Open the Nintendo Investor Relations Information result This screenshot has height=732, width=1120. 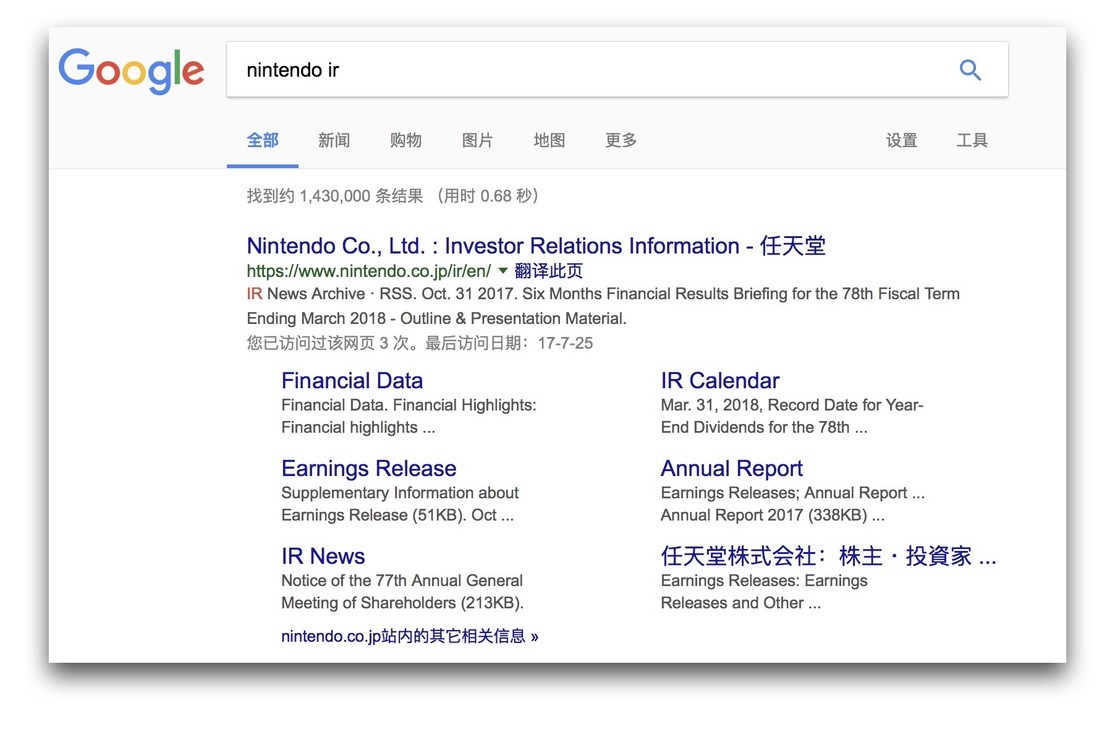(536, 246)
